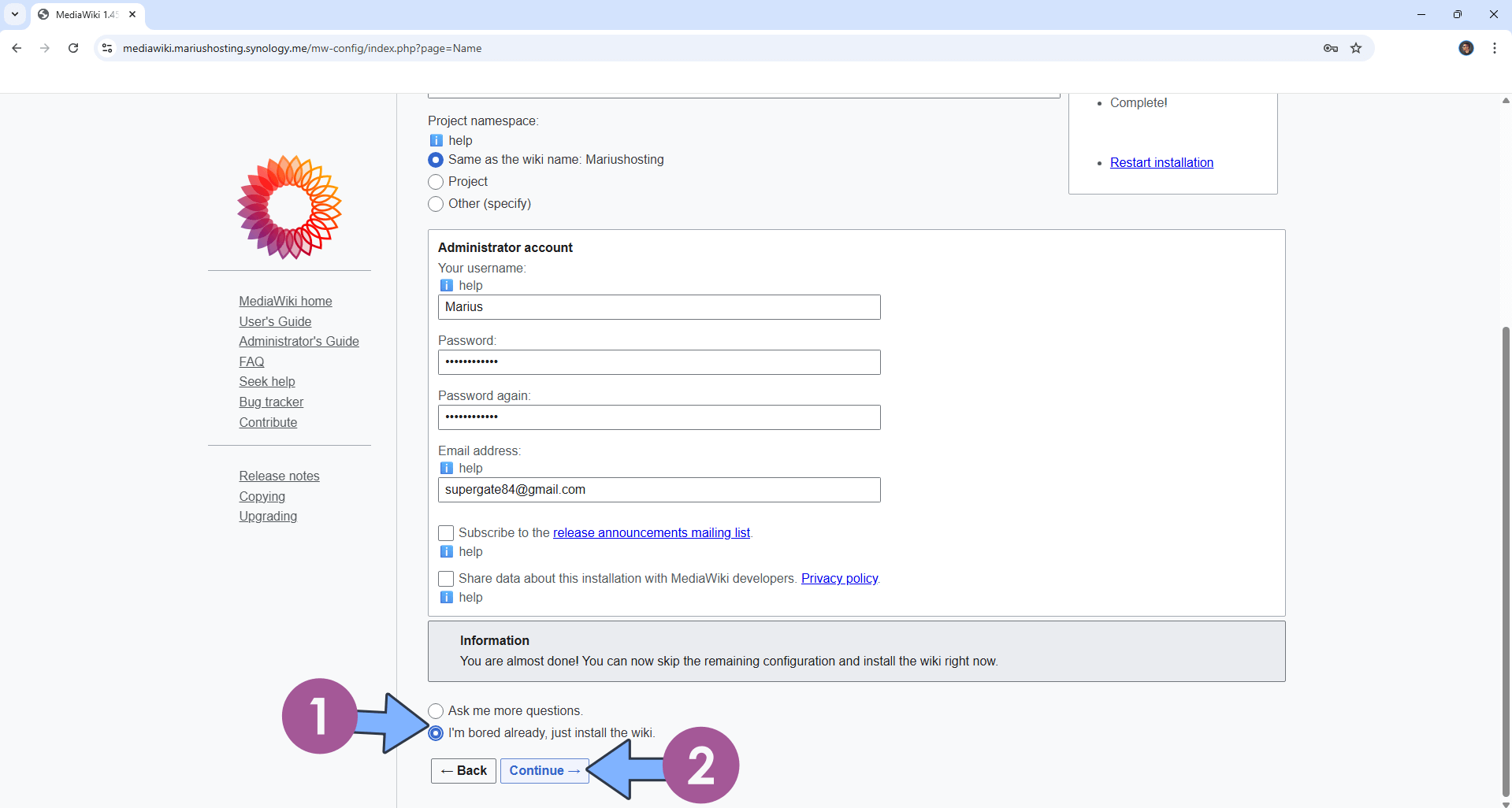Open help for the username field
The image size is (1512, 808).
(x=446, y=285)
